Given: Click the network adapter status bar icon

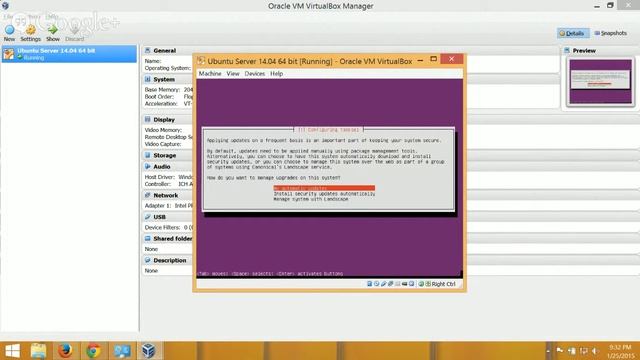Looking at the screenshot, I should coord(391,284).
